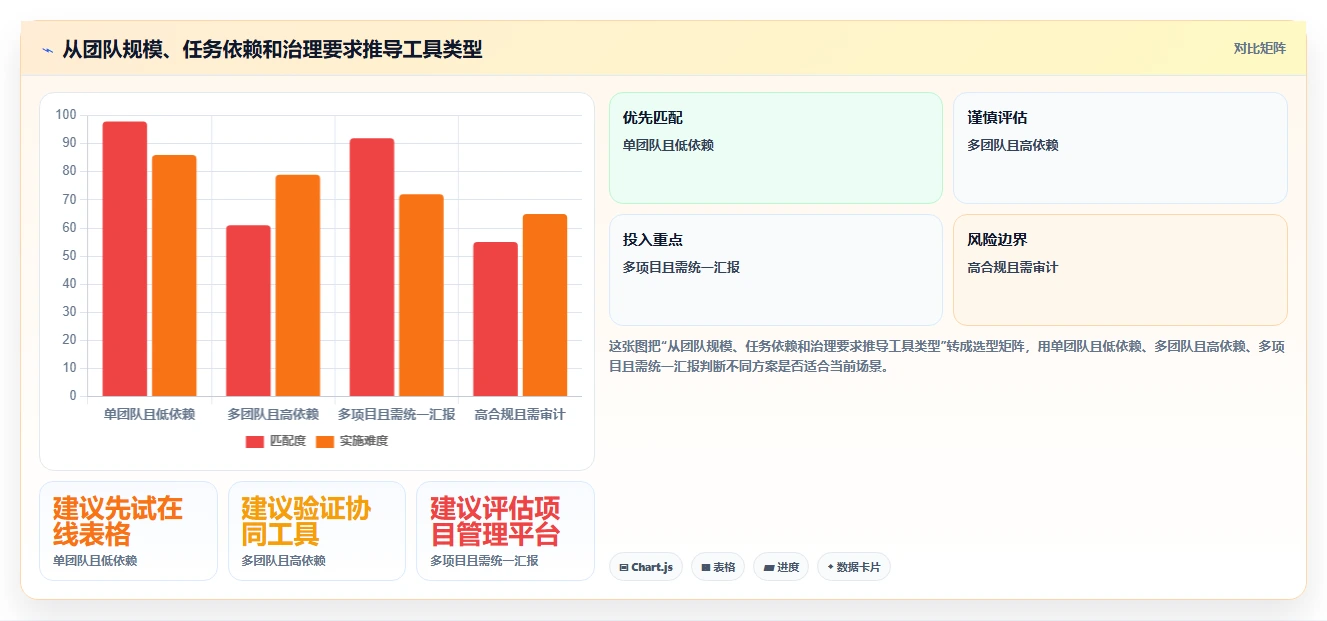Click the 数据卡片 tag chip
Viewport: 1327px width, 621px height.
tap(854, 567)
